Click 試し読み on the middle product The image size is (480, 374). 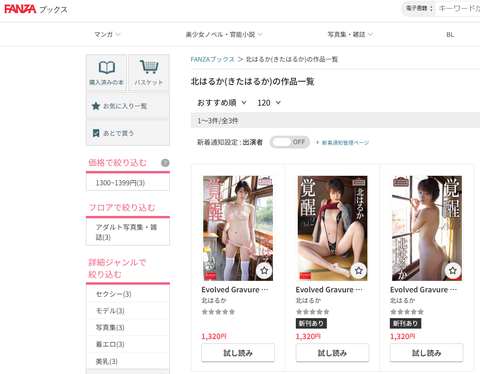click(x=332, y=353)
